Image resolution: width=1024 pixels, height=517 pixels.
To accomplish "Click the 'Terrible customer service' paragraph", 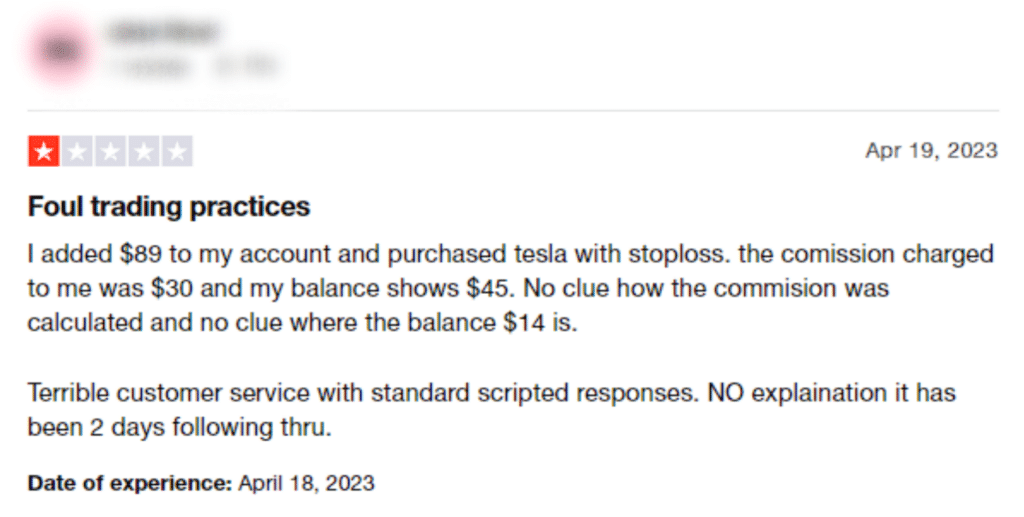I will [491, 410].
